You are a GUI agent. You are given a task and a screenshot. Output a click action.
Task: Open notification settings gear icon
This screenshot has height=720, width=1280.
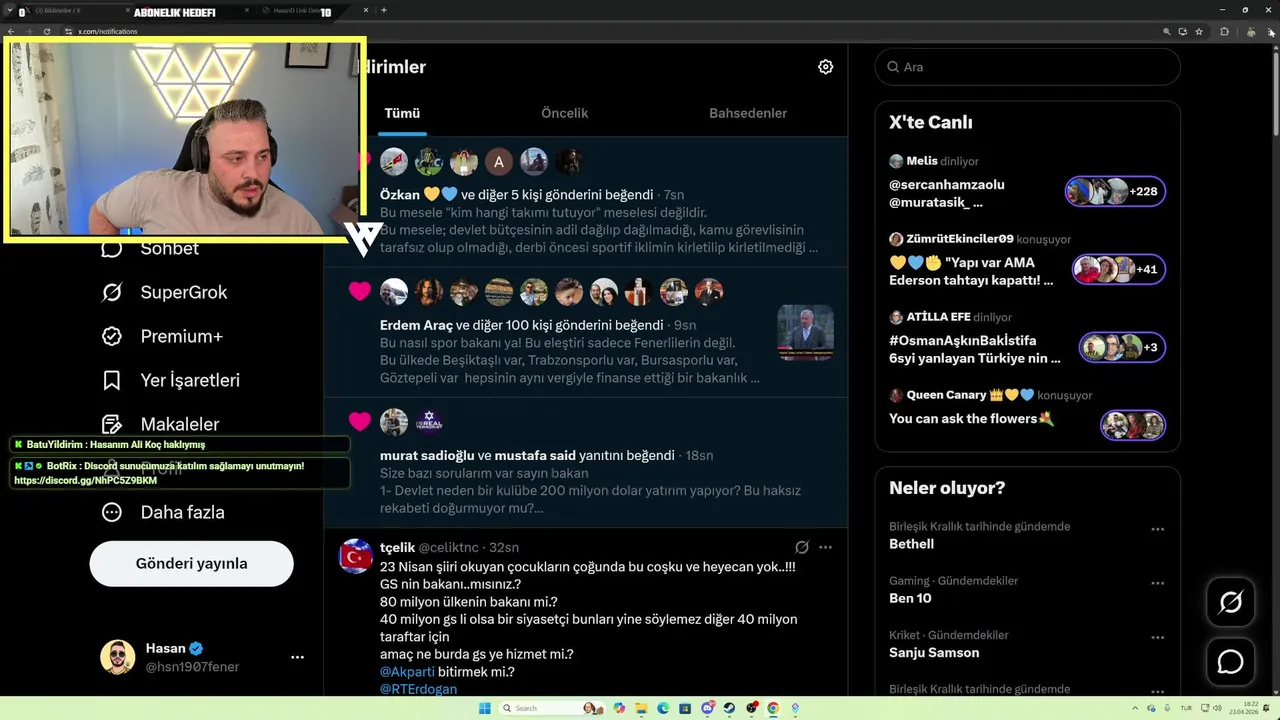pos(825,67)
